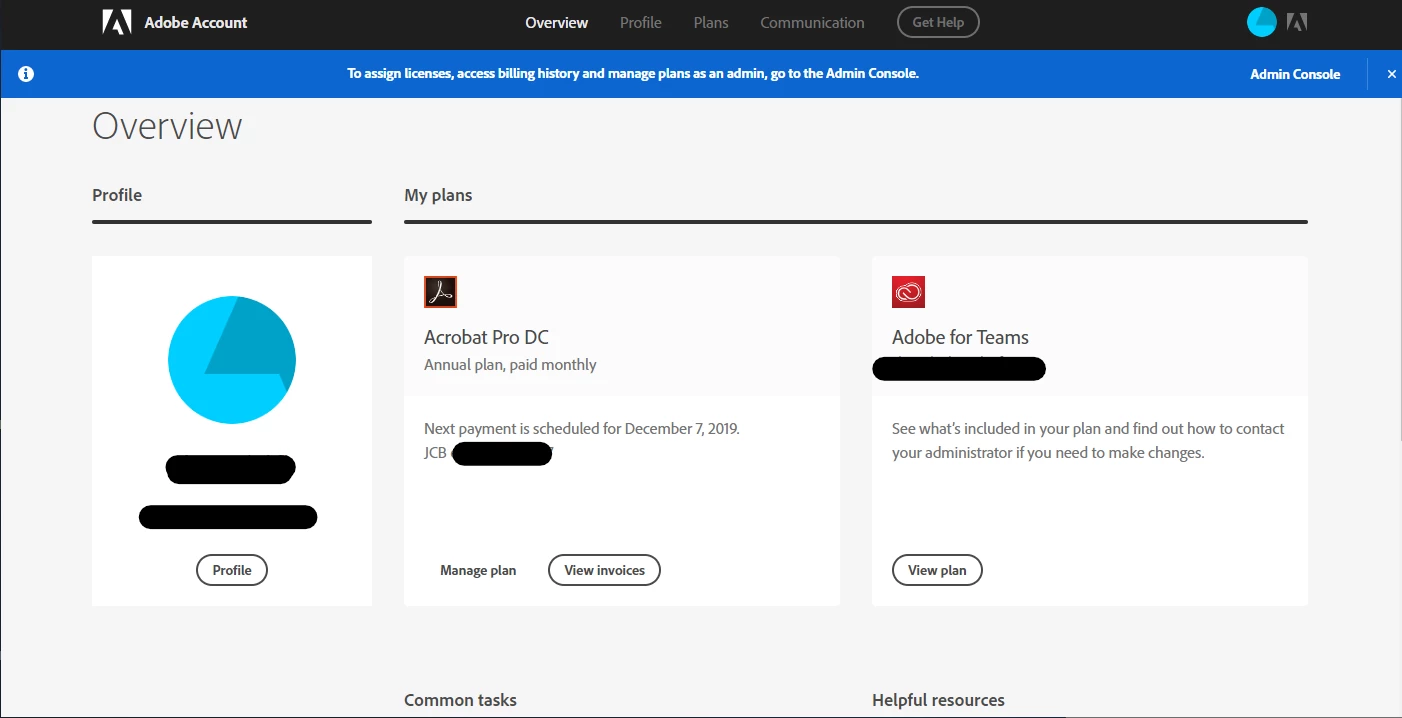Click the large profile picture

[232, 360]
